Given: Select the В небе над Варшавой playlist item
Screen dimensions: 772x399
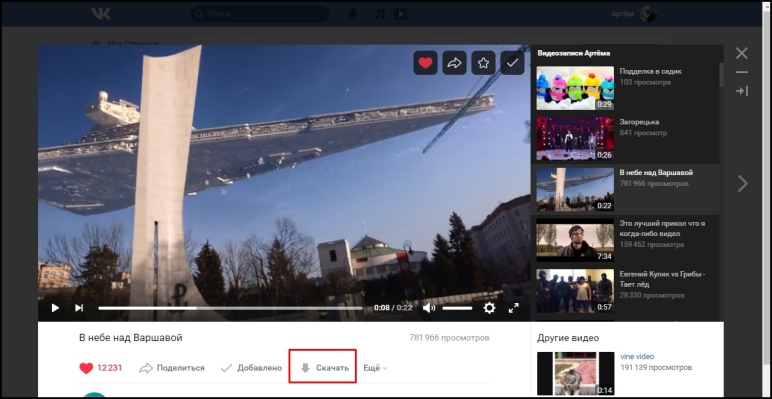Looking at the screenshot, I should [x=625, y=190].
